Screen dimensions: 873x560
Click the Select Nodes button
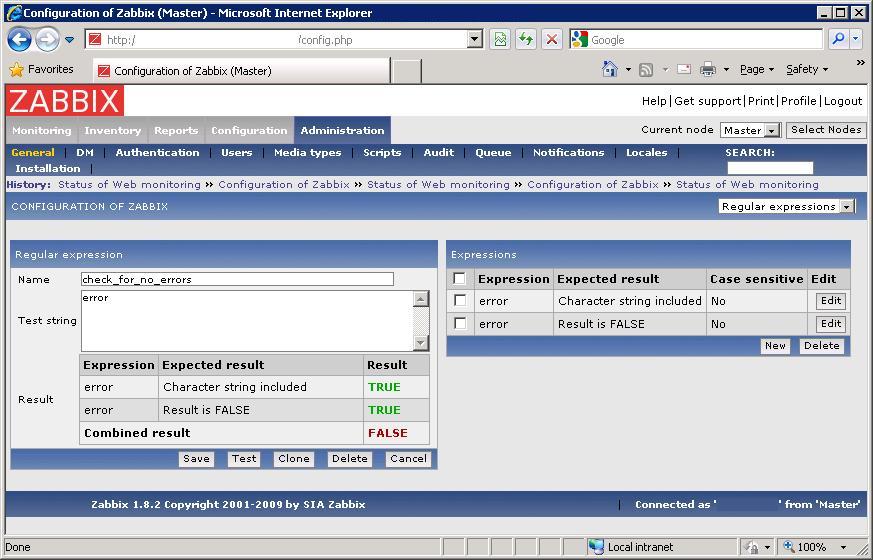coord(826,130)
